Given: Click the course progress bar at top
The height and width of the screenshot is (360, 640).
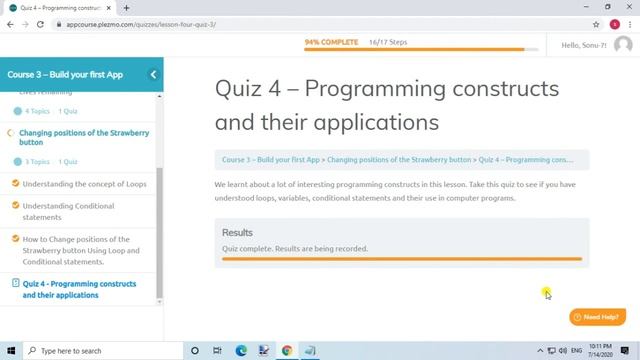Looking at the screenshot, I should (x=421, y=49).
